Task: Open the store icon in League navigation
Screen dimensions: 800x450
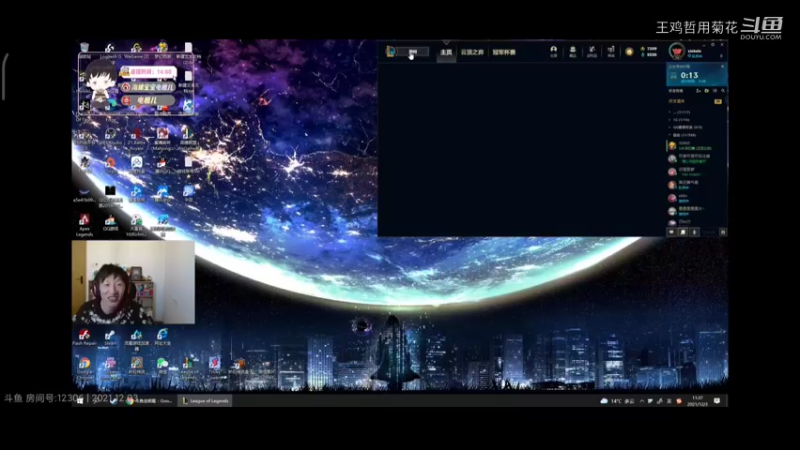Action: pyautogui.click(x=611, y=51)
